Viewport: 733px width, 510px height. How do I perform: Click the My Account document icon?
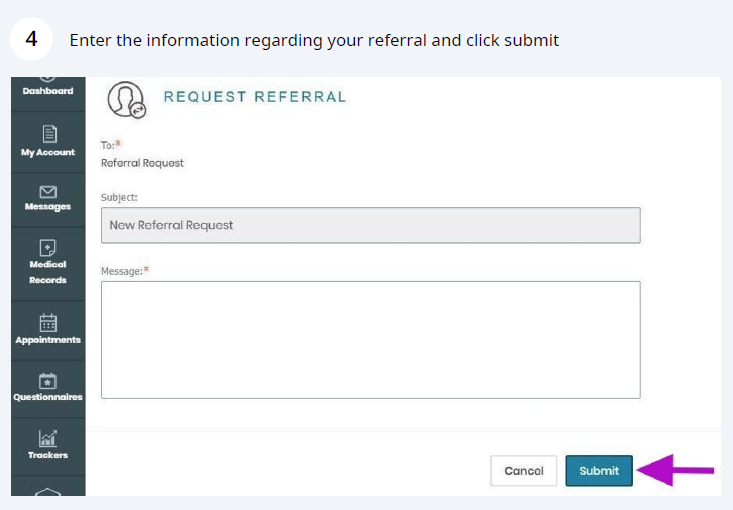tap(48, 133)
